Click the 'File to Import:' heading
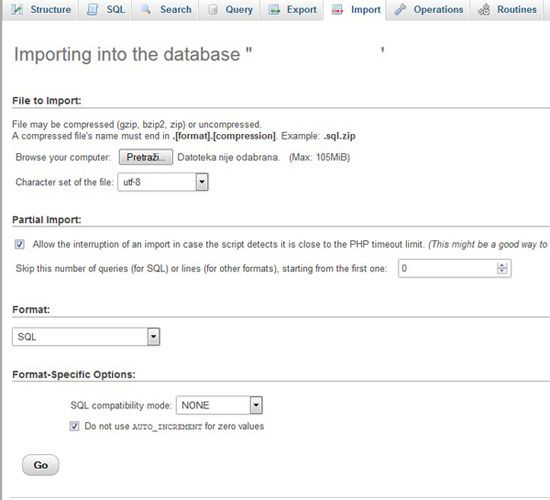The width and height of the screenshot is (550, 500). point(47,101)
